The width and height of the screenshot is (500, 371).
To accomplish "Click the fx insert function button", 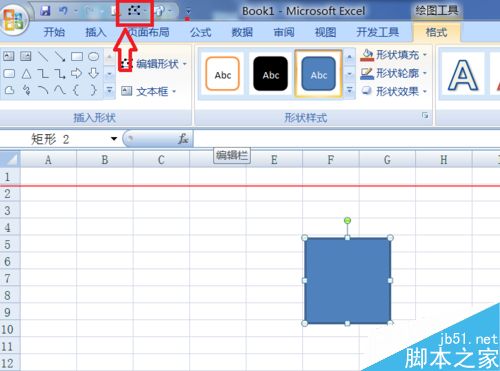I will click(183, 139).
